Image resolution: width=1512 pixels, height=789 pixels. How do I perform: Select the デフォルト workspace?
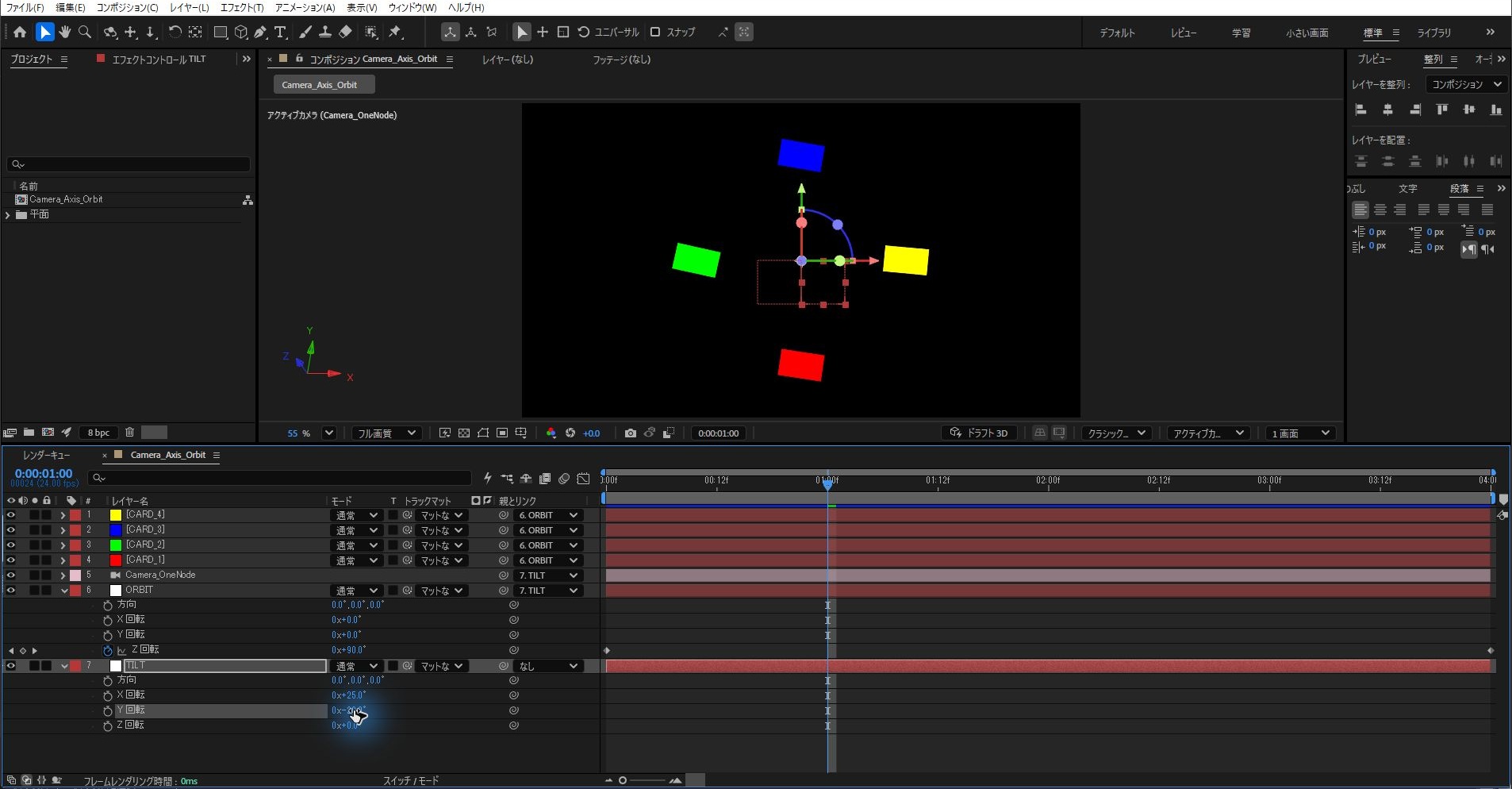tap(1117, 33)
